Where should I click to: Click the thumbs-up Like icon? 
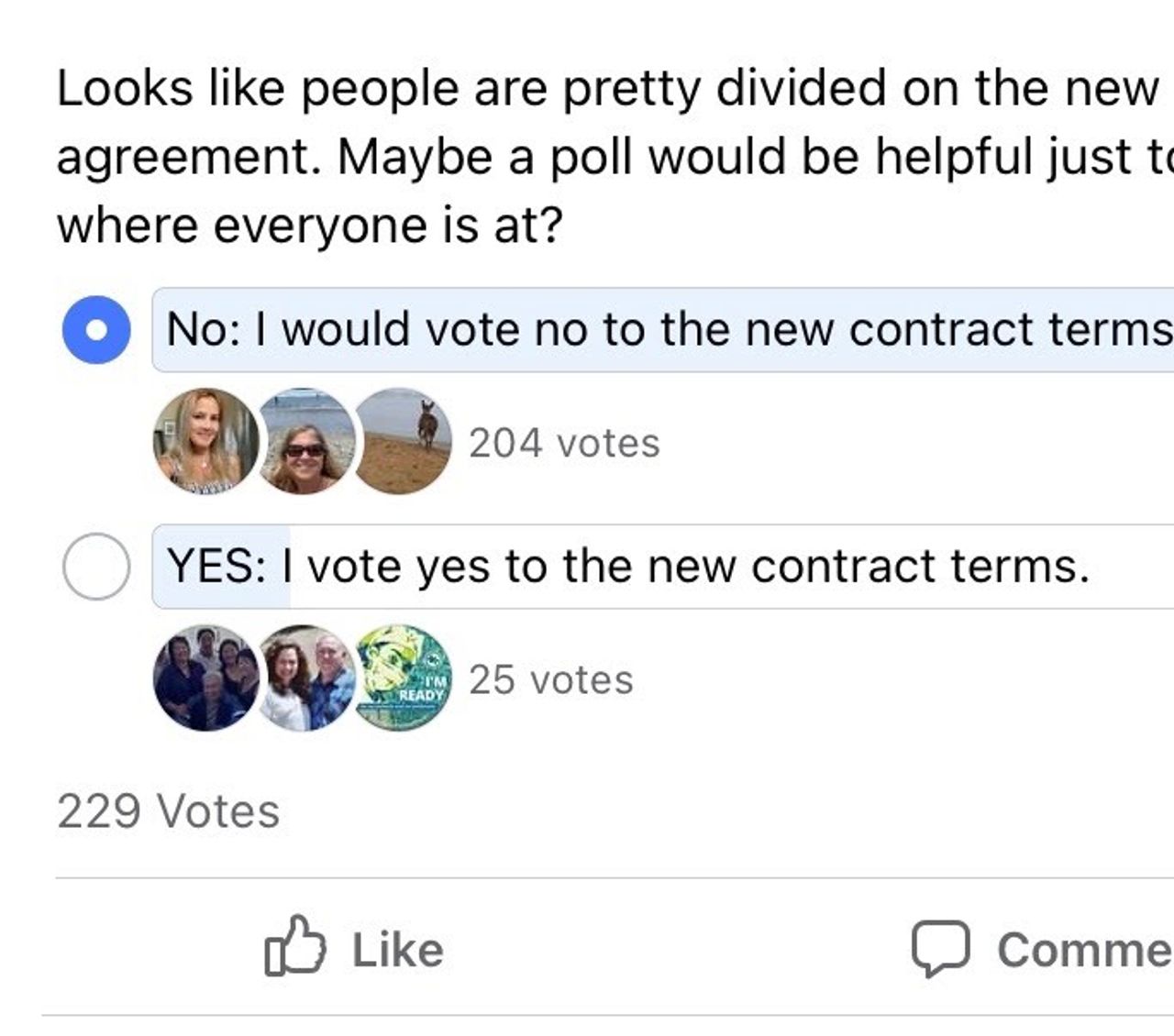(295, 945)
